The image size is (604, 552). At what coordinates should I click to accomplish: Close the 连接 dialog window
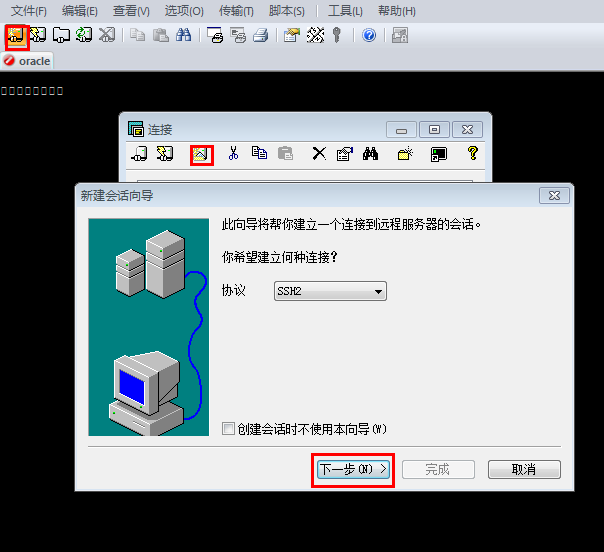[467, 130]
